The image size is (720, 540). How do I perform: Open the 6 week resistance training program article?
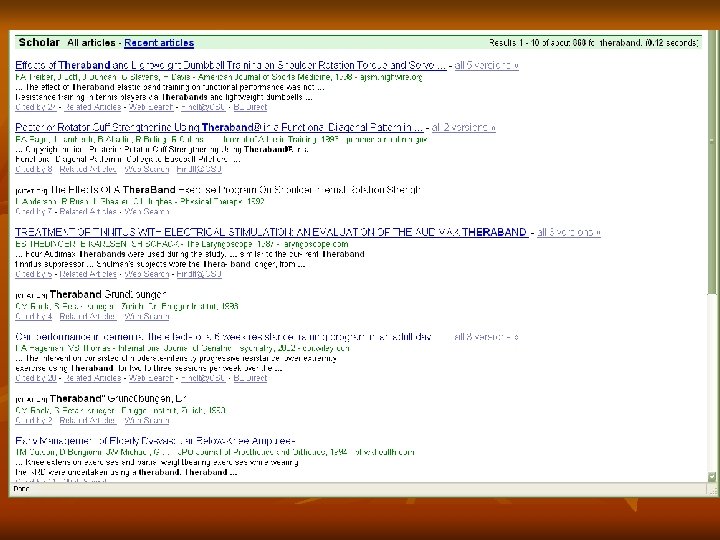coord(224,337)
